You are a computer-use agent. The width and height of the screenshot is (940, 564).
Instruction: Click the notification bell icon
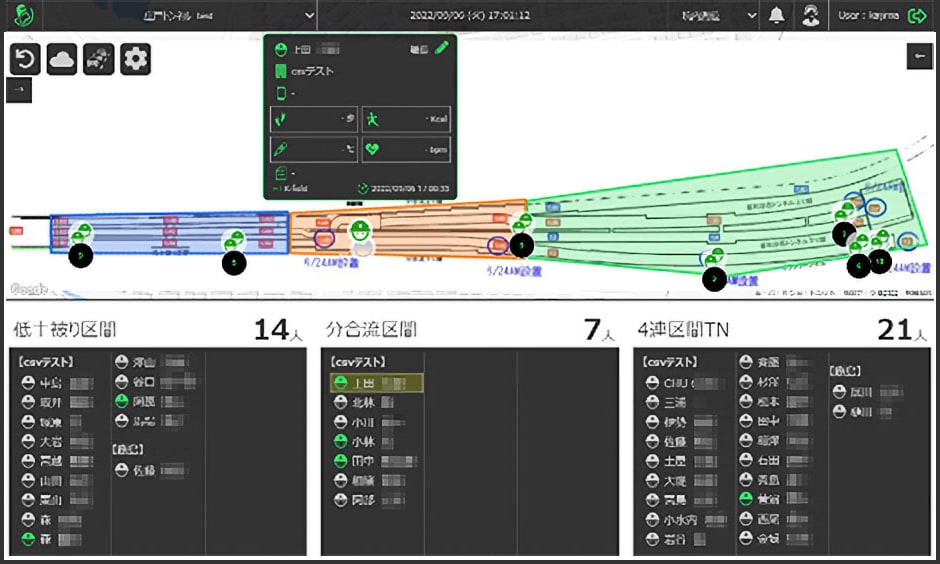point(776,16)
